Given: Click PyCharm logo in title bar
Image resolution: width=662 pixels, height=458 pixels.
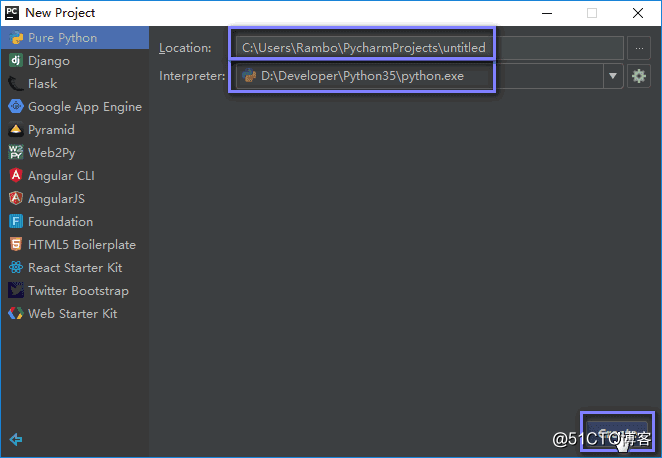Looking at the screenshot, I should pyautogui.click(x=12, y=13).
